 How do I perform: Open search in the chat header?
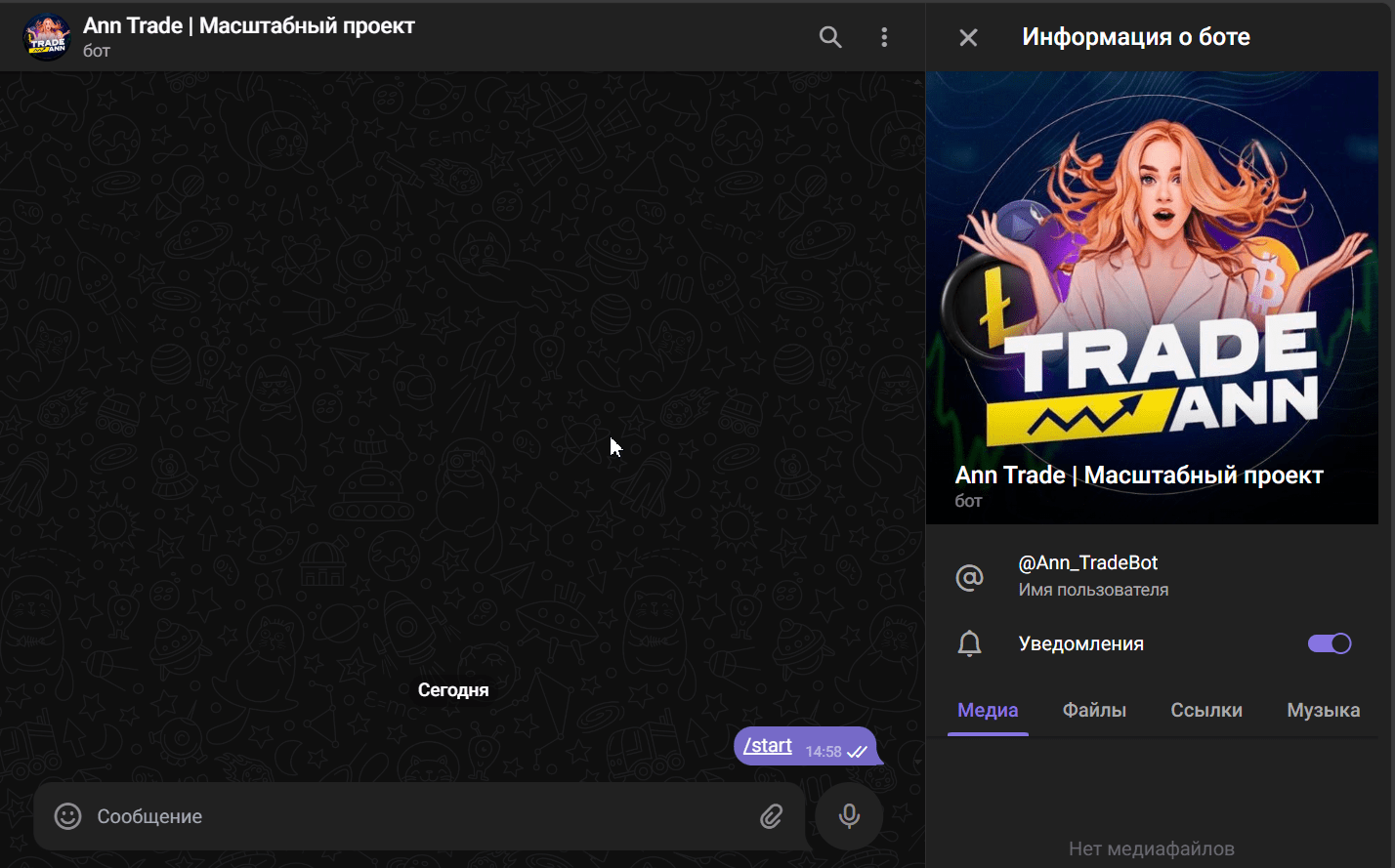pyautogui.click(x=830, y=37)
